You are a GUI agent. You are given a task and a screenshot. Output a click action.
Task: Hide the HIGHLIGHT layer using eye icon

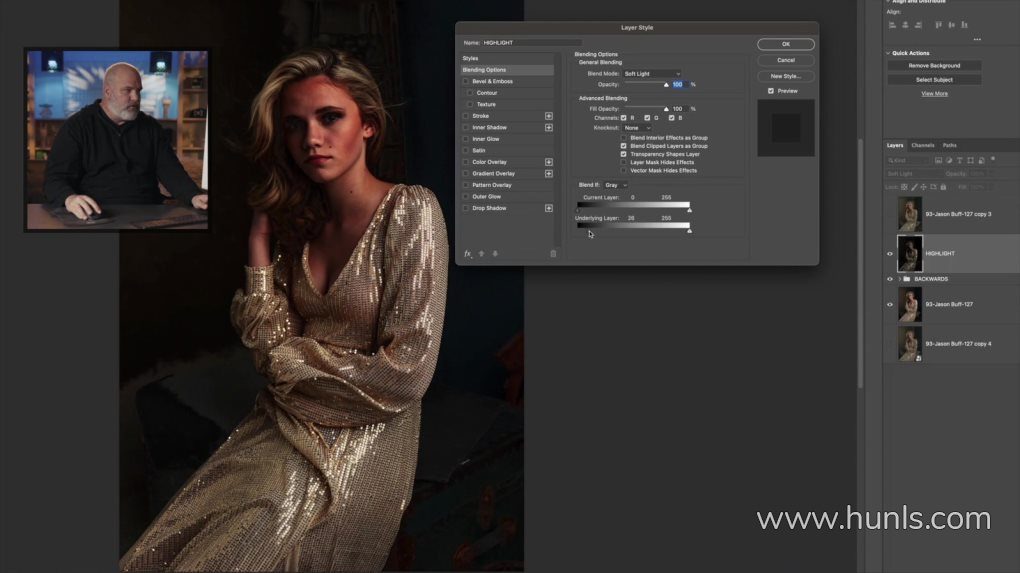[x=890, y=254]
